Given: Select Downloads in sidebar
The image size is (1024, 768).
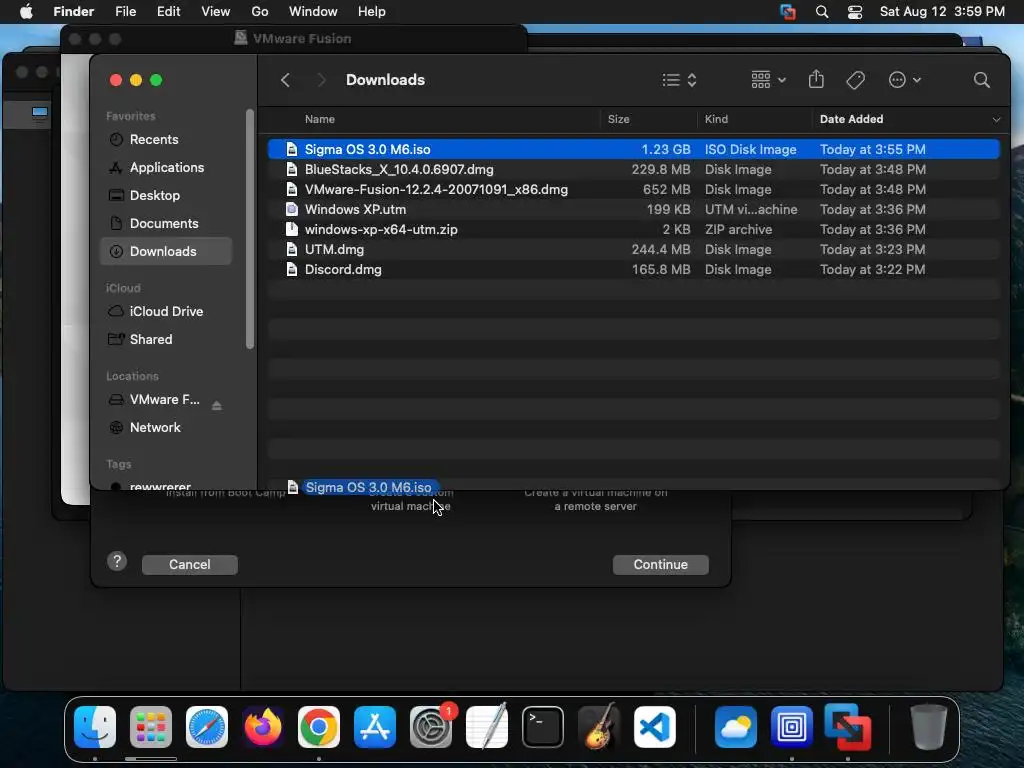Looking at the screenshot, I should point(167,251).
